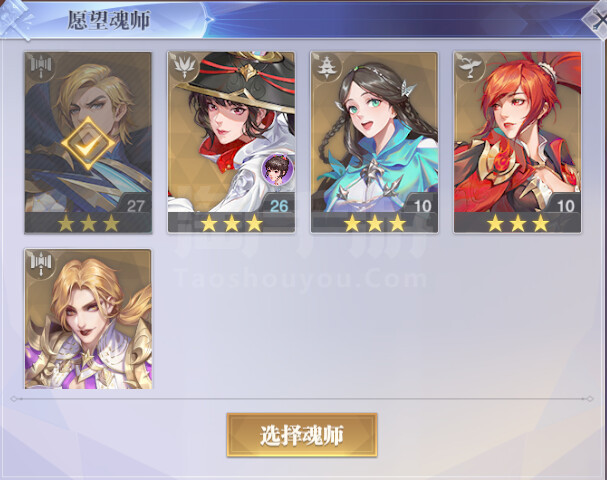Click the level 10 badge on braided girl card
Screen dimensions: 607x480
click(x=422, y=206)
